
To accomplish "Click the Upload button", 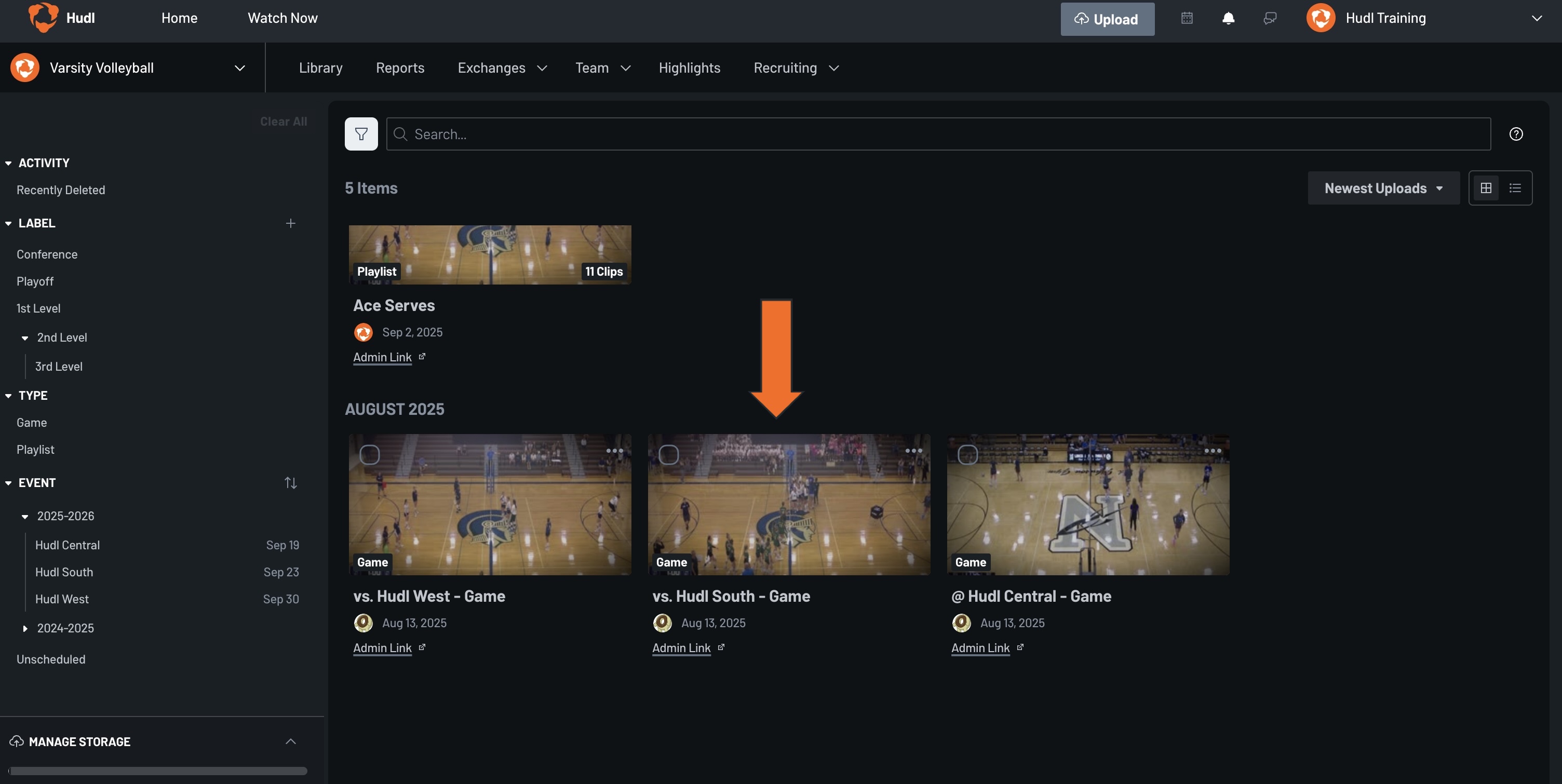I will point(1107,19).
